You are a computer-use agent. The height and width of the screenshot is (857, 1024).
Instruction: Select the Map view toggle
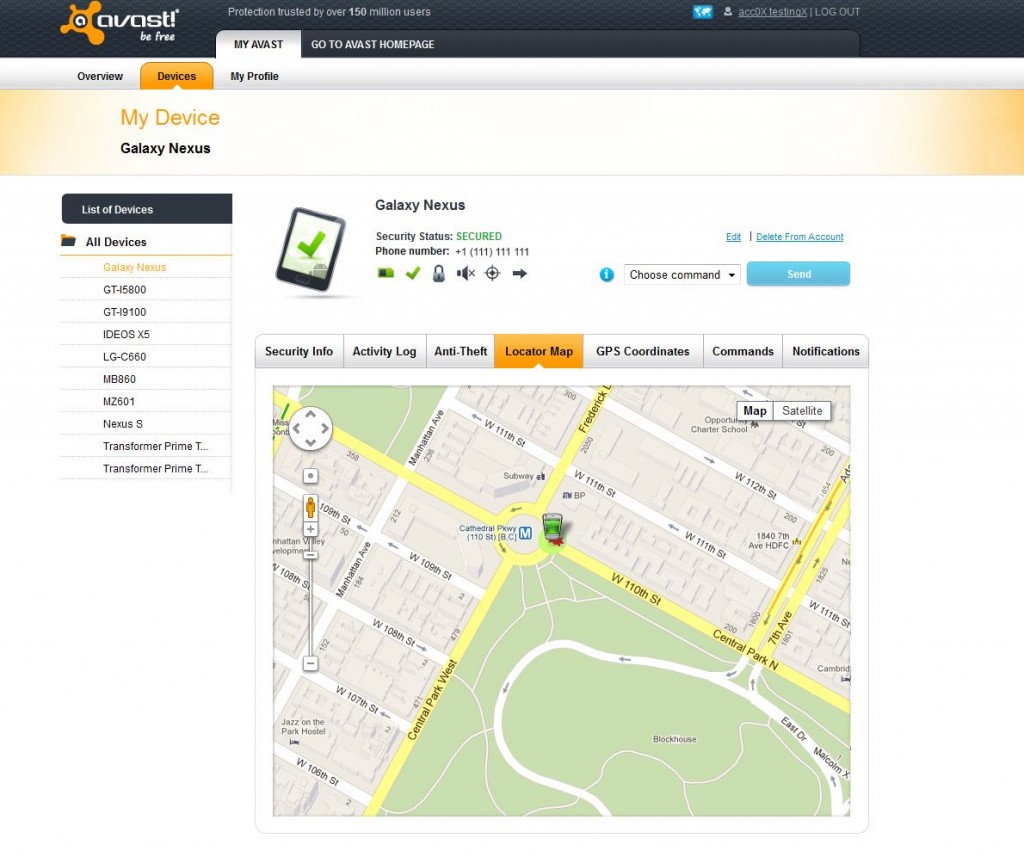pyautogui.click(x=755, y=411)
